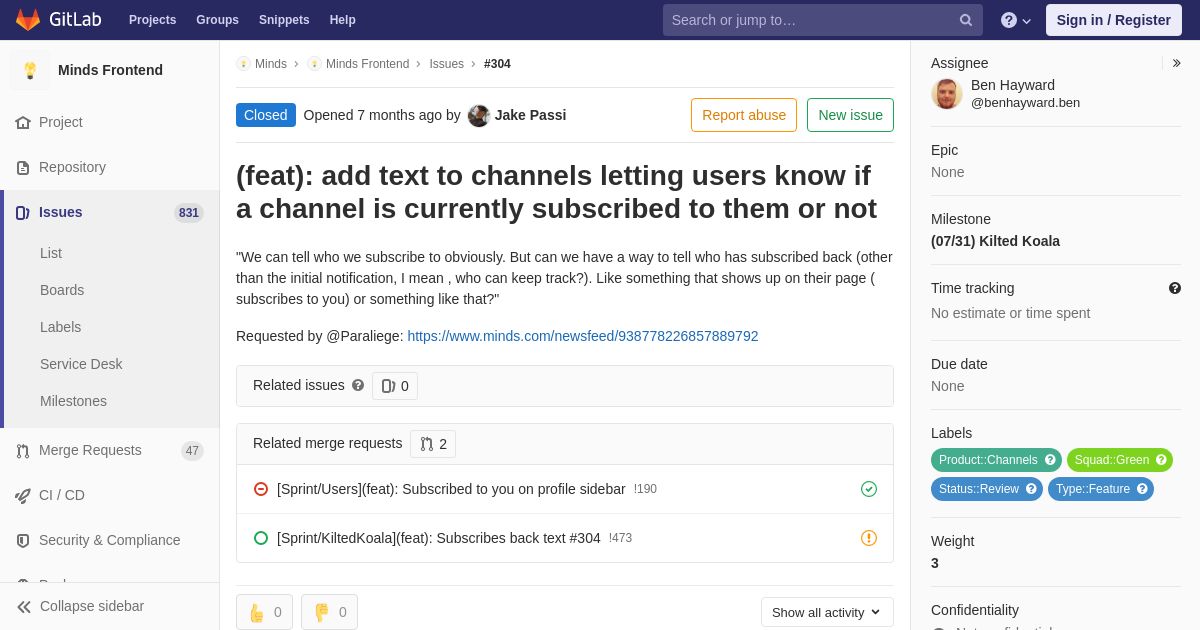Click the Search or jump to field

tap(822, 20)
